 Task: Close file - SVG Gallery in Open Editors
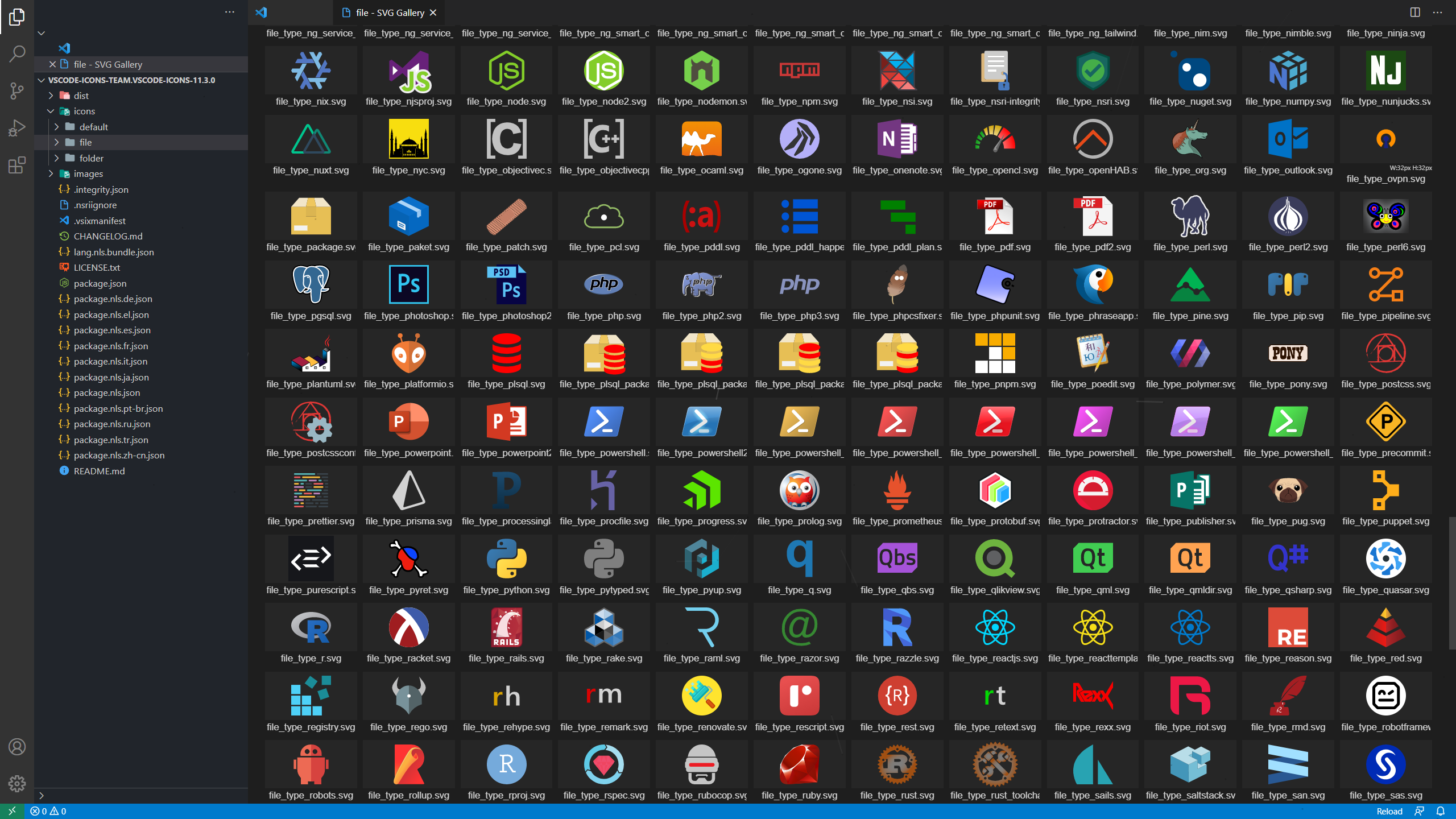[x=52, y=64]
